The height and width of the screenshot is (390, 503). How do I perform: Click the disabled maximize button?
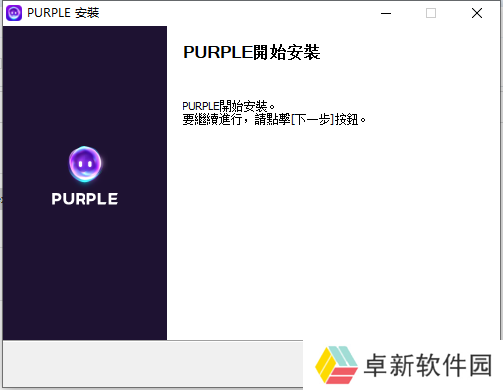[x=431, y=13]
